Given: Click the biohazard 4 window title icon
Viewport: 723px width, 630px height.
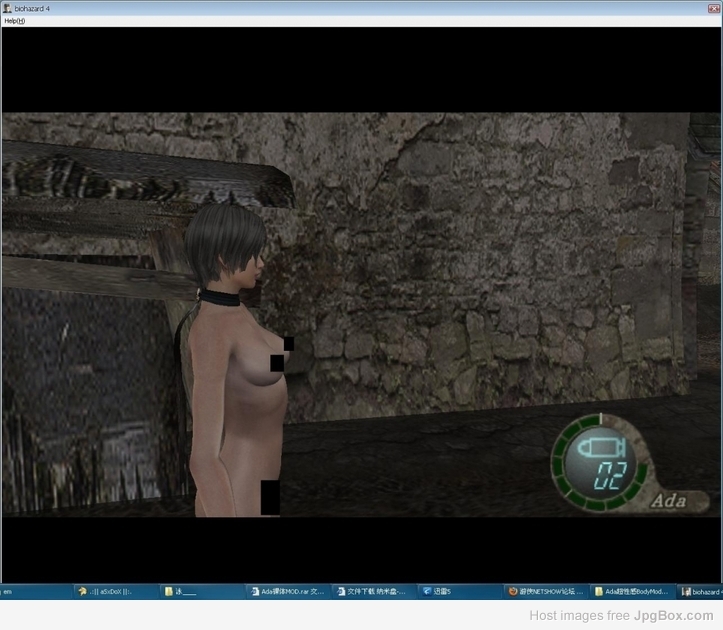Looking at the screenshot, I should (7, 8).
